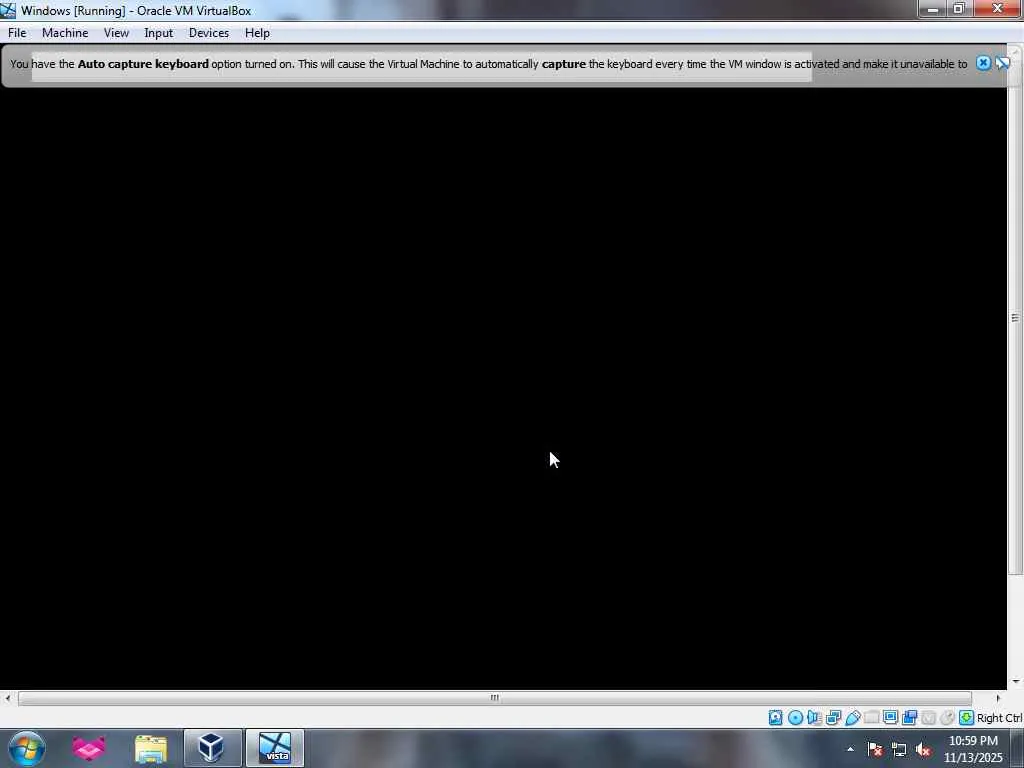Open the Machine menu
Screen dimensions: 1024x768
click(65, 33)
